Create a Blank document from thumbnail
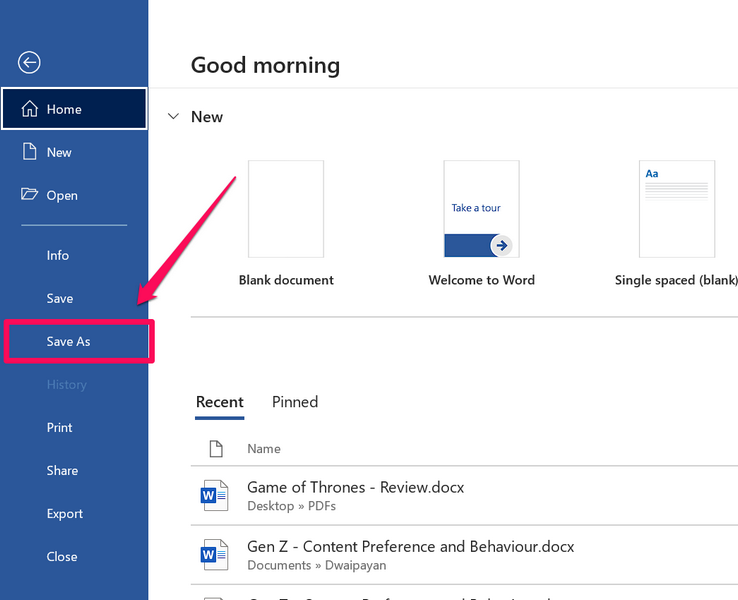The width and height of the screenshot is (738, 600). point(286,209)
